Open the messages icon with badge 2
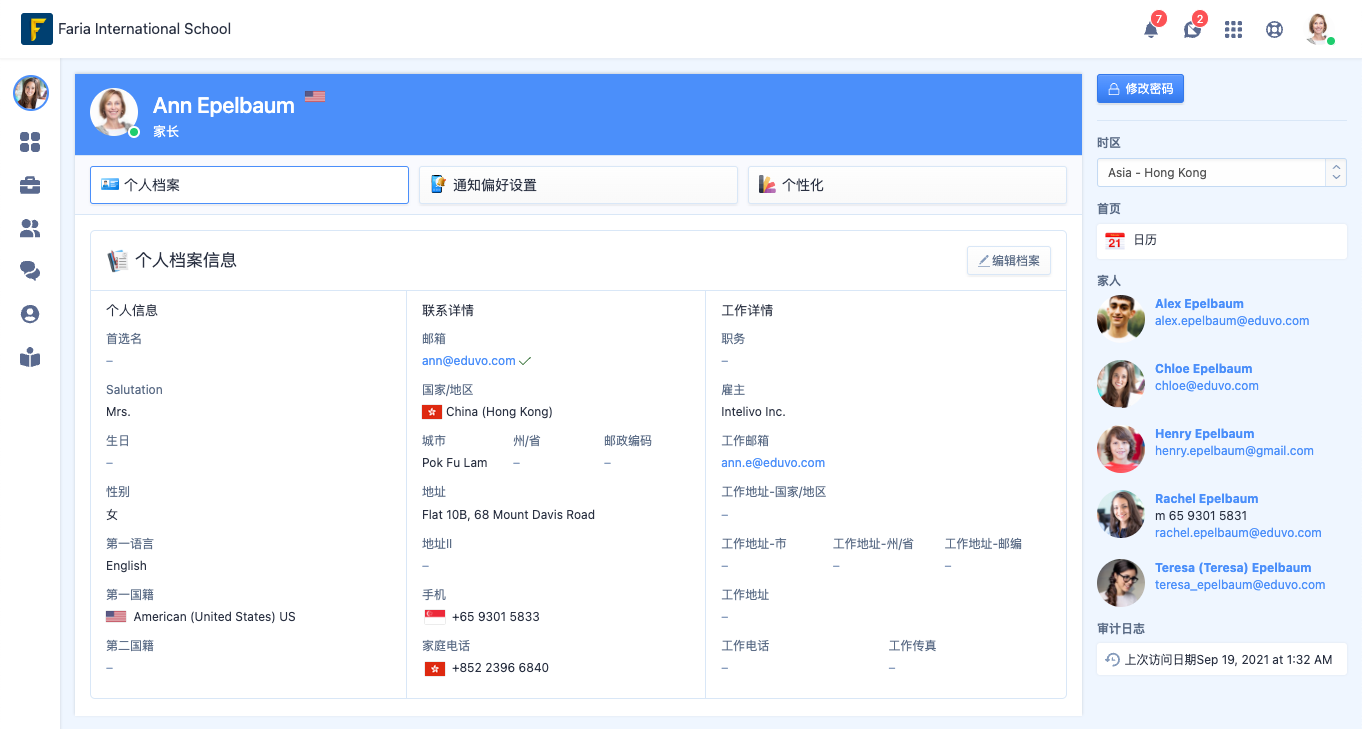Screen dimensions: 1362x729 pyautogui.click(x=1192, y=29)
